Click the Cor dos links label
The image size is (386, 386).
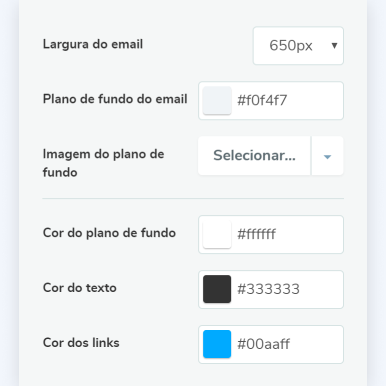coord(81,343)
